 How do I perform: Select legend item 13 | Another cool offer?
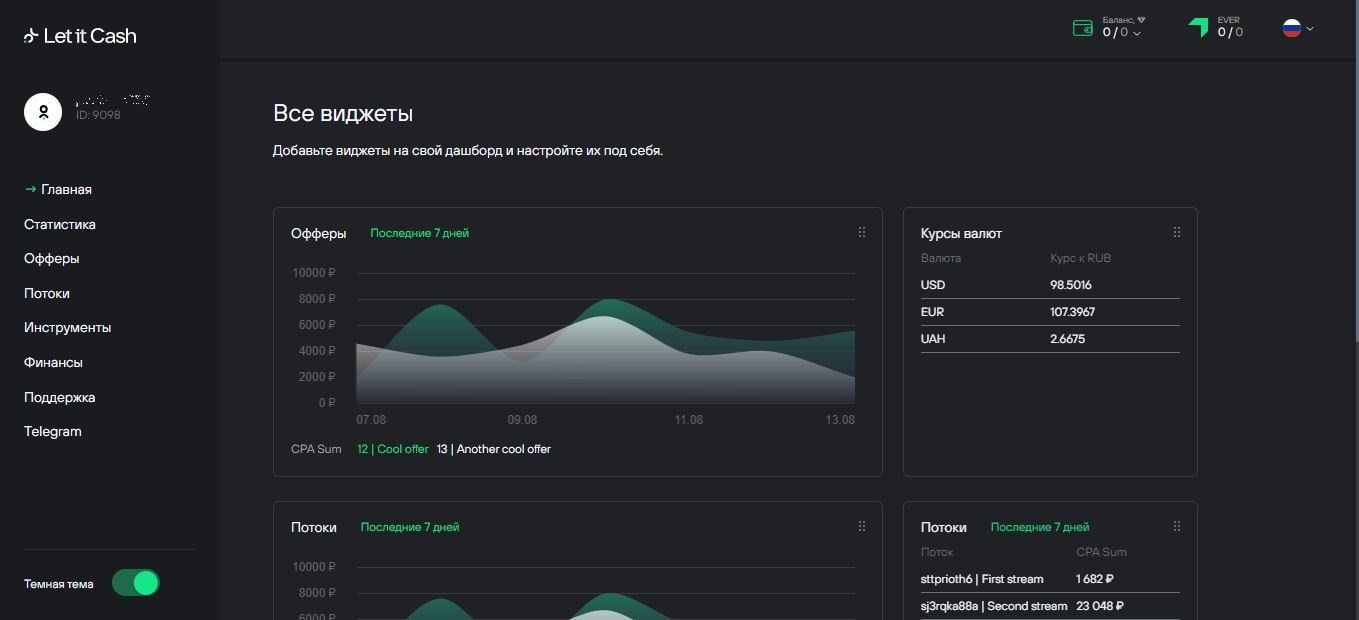point(494,449)
